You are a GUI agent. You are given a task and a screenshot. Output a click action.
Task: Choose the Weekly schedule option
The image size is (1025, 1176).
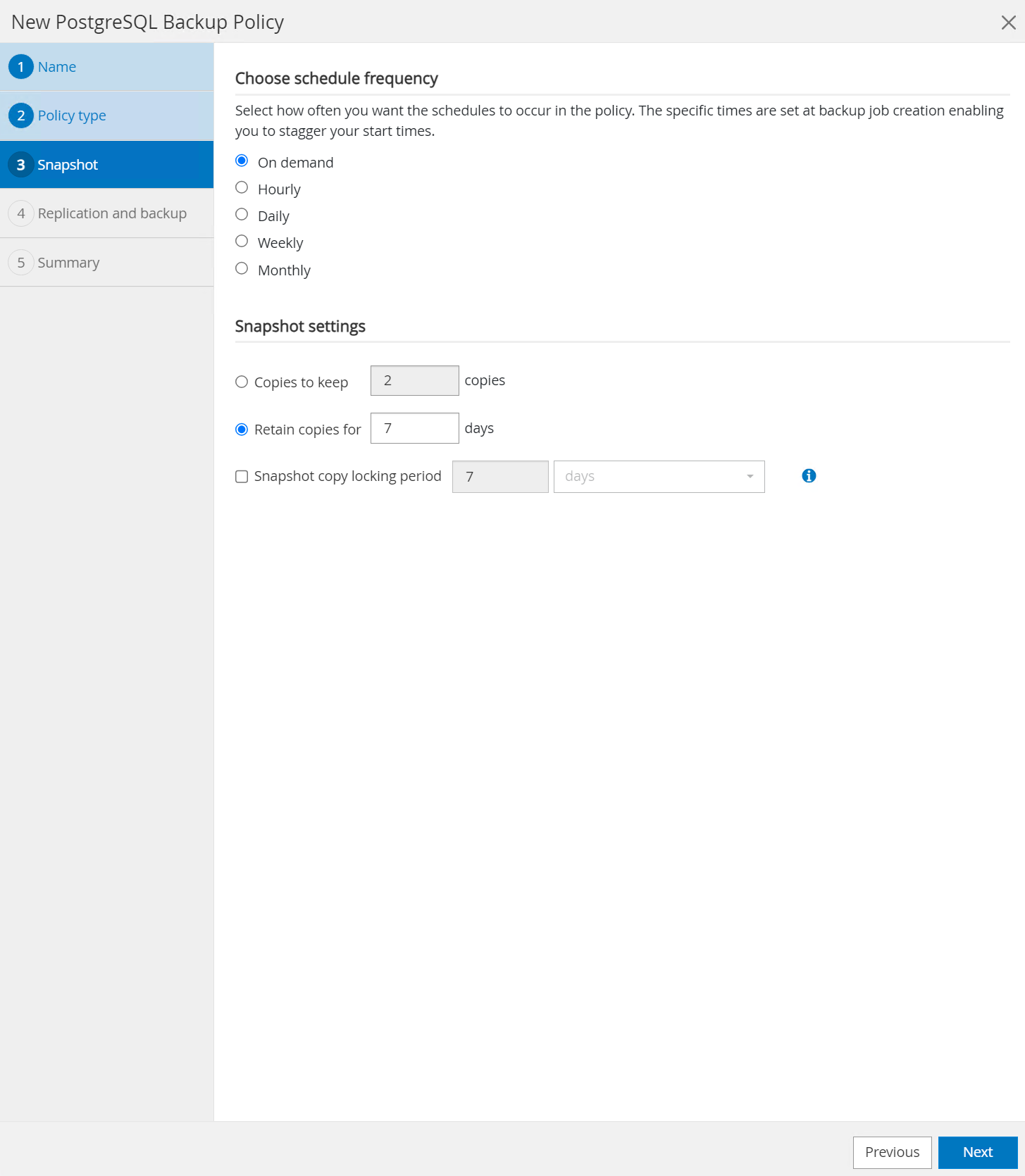coord(242,242)
